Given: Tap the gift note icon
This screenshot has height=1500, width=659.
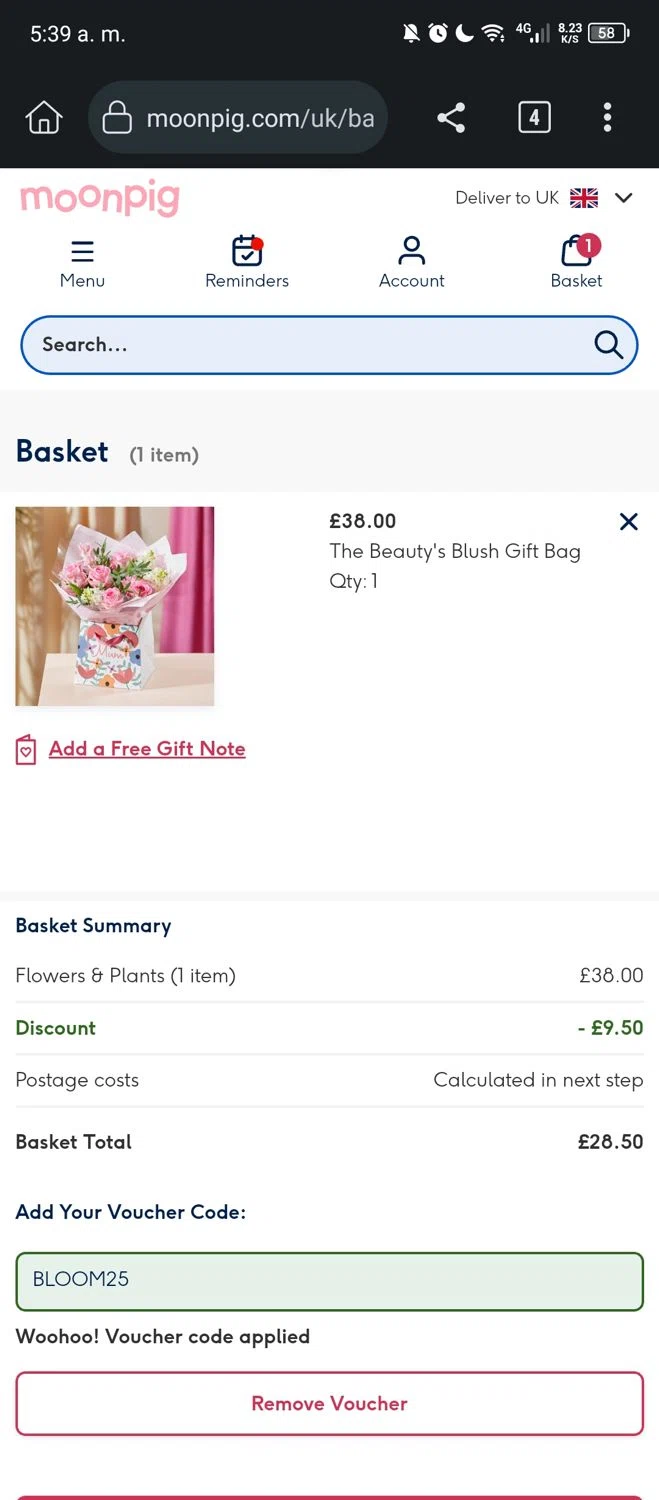Looking at the screenshot, I should coord(26,750).
